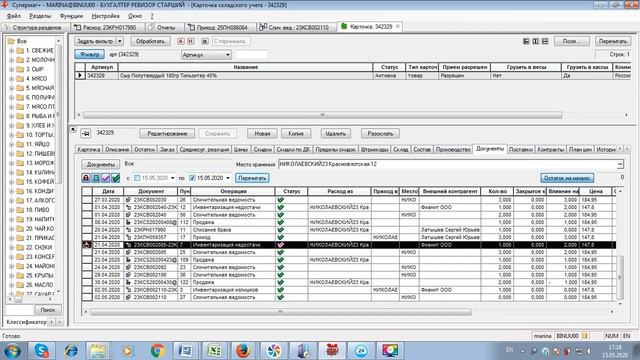This screenshot has width=640, height=360.
Task: Toggle the 'с' start date checkbox
Action: pyautogui.click(x=137, y=178)
